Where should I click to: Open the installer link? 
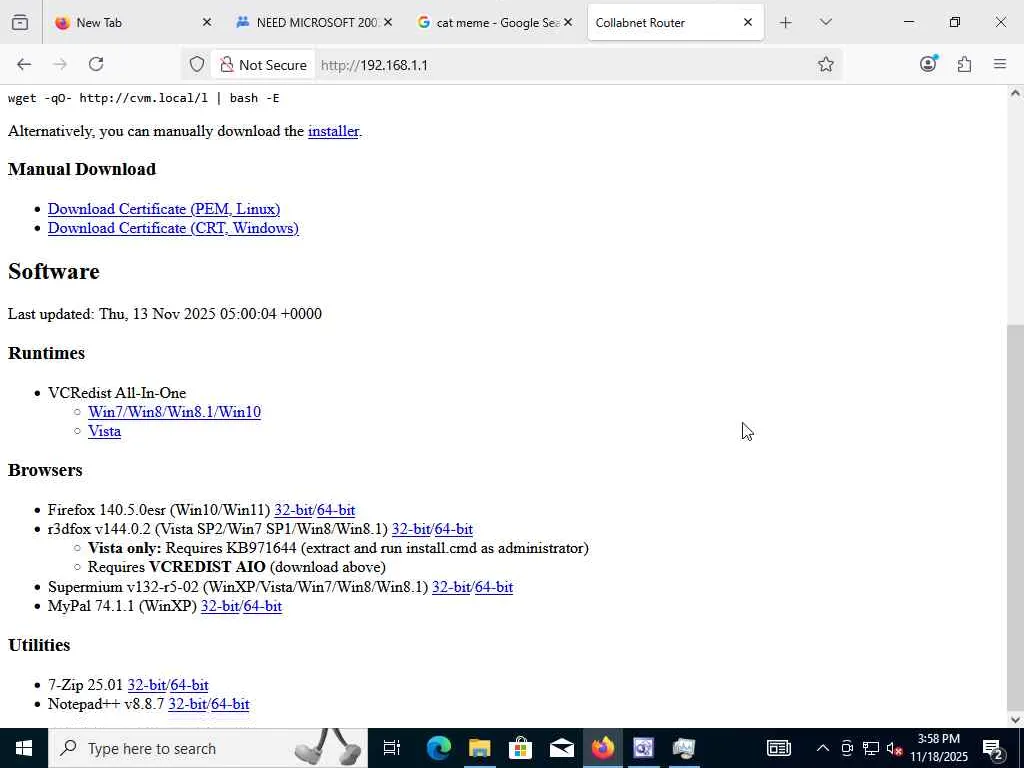[x=333, y=131]
